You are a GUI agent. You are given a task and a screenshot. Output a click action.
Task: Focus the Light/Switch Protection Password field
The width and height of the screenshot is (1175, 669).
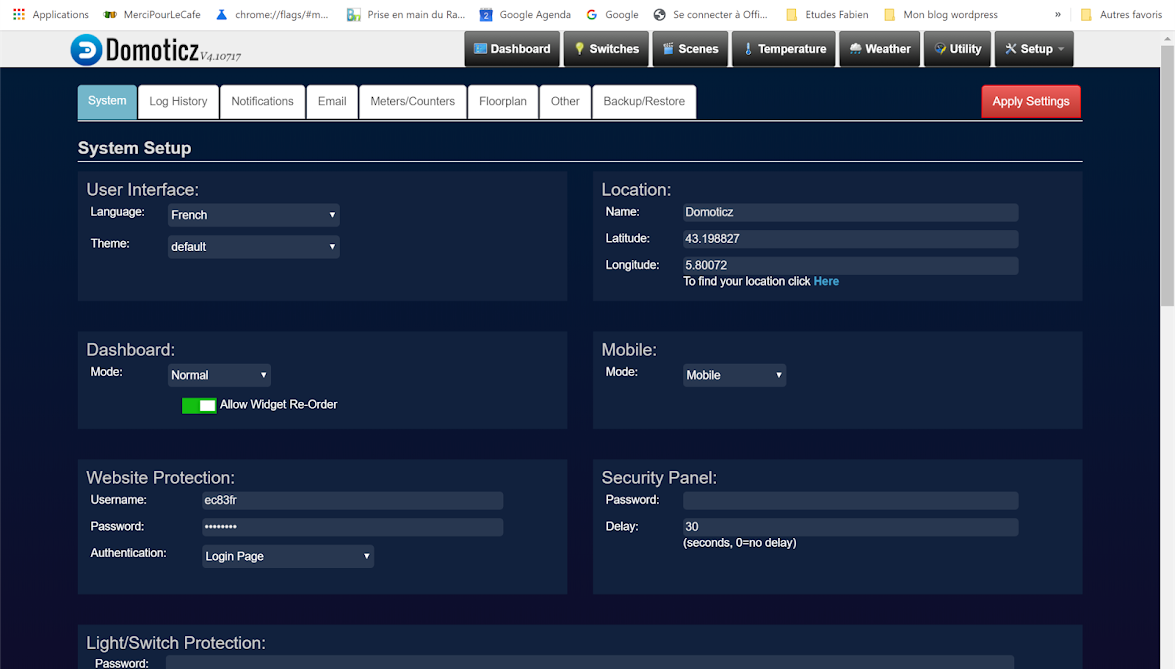[590, 662]
